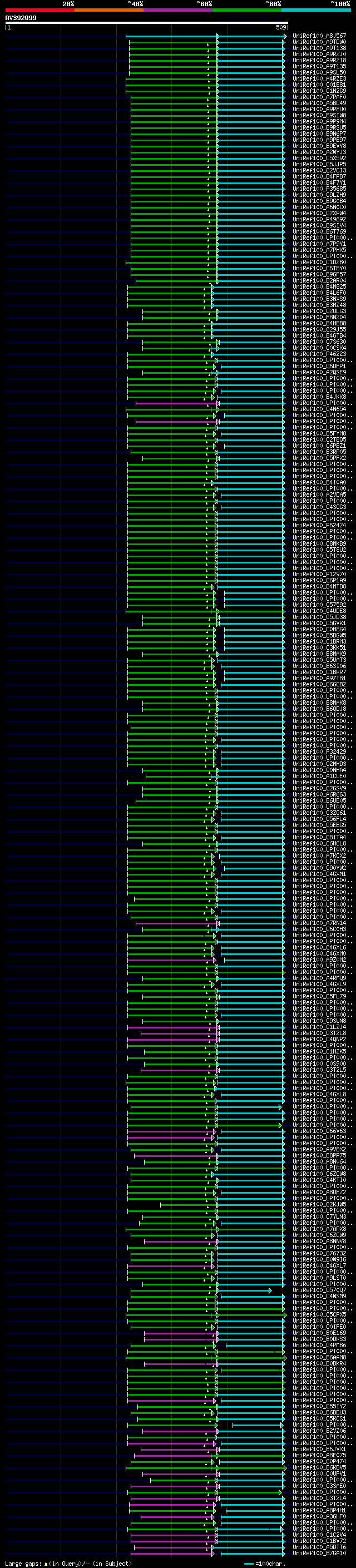Select subject label UniRef100_B9N6P7

pyautogui.click(x=319, y=134)
